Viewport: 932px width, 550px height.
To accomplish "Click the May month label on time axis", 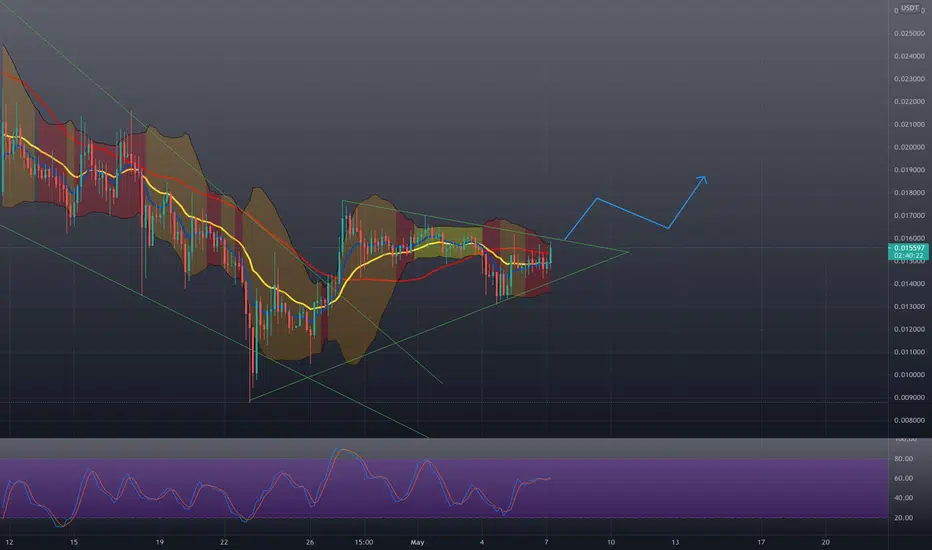I will (417, 542).
